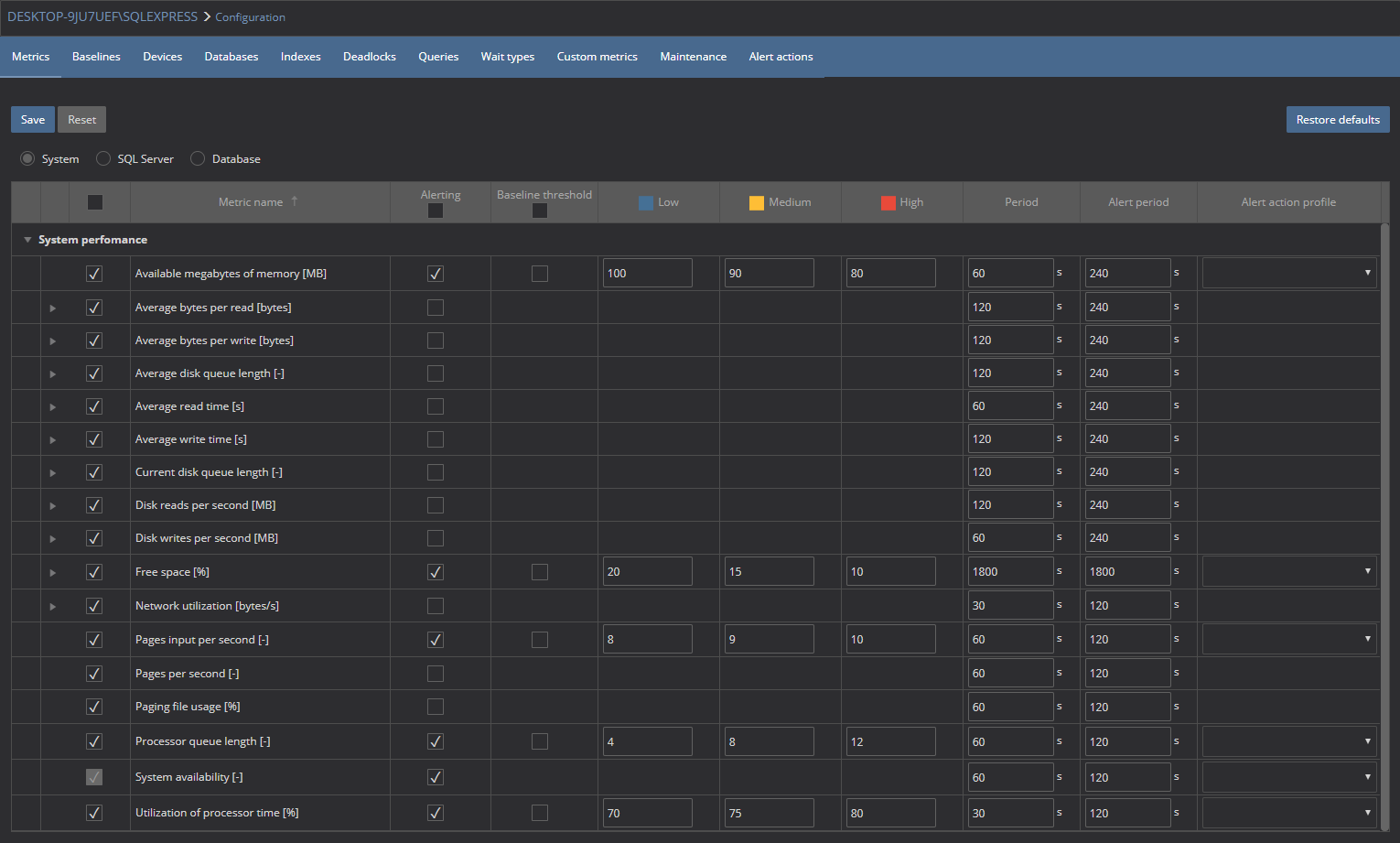This screenshot has height=843, width=1400.
Task: Click the Restore defaults button
Action: coord(1338,120)
